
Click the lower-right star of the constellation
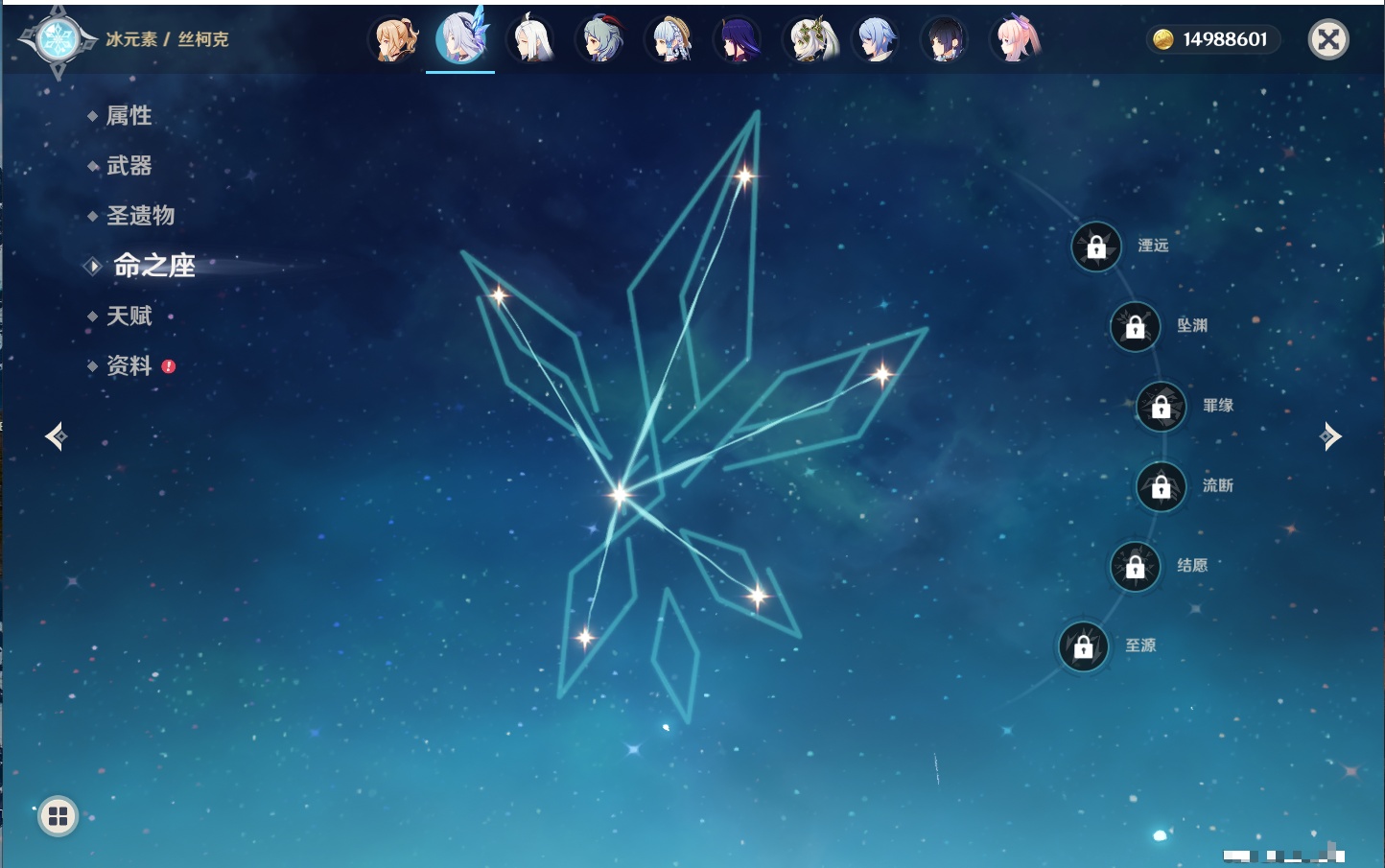[758, 597]
